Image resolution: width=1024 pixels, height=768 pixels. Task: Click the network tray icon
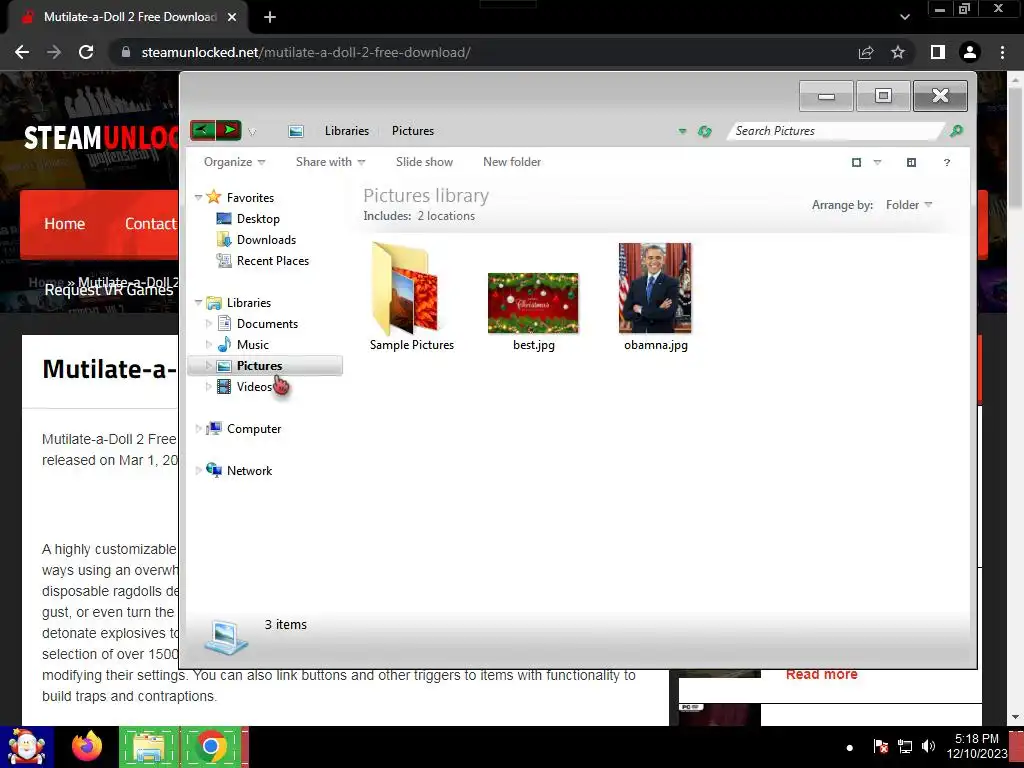(x=904, y=746)
